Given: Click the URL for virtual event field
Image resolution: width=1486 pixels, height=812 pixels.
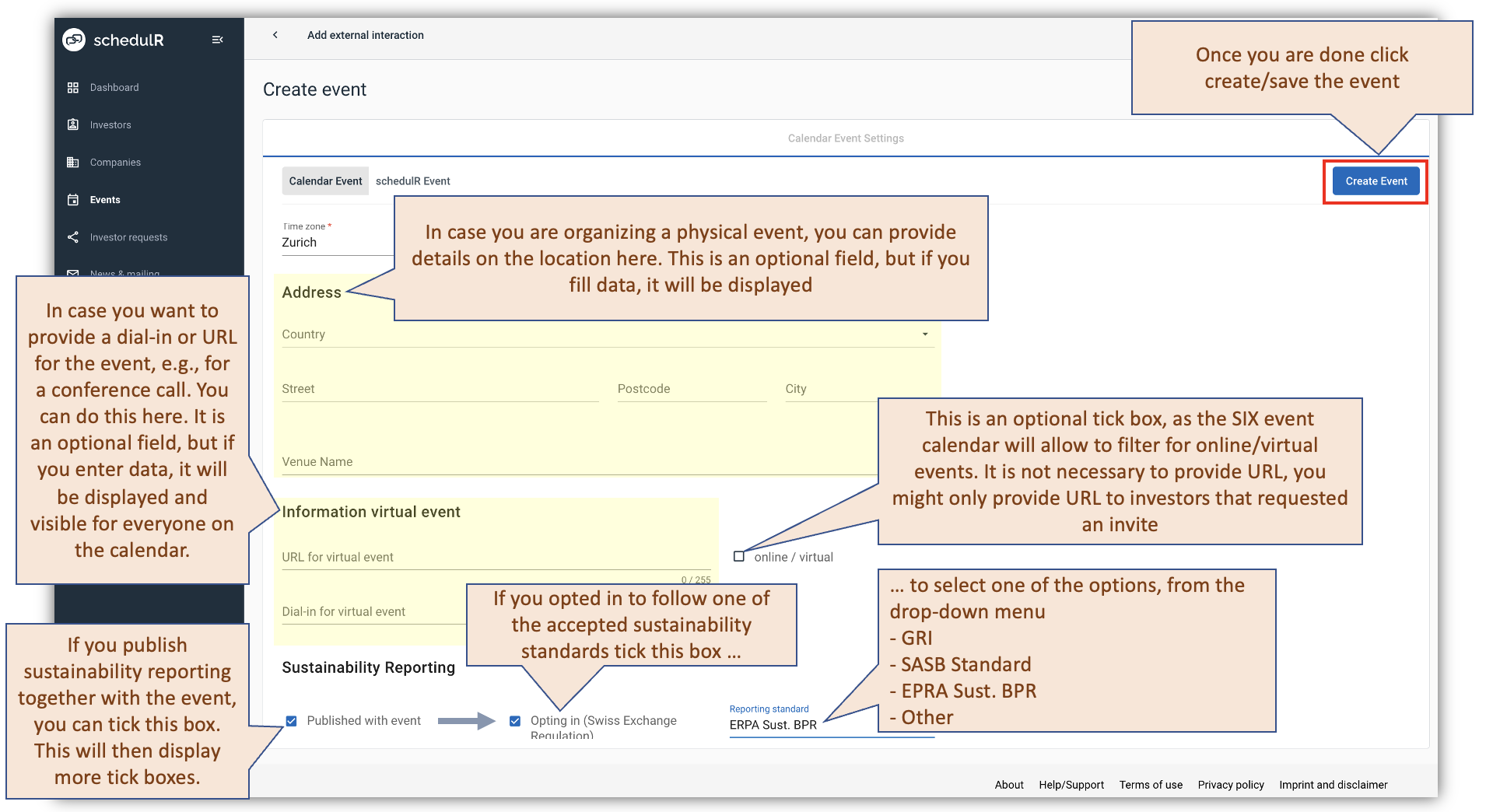Looking at the screenshot, I should point(467,556).
